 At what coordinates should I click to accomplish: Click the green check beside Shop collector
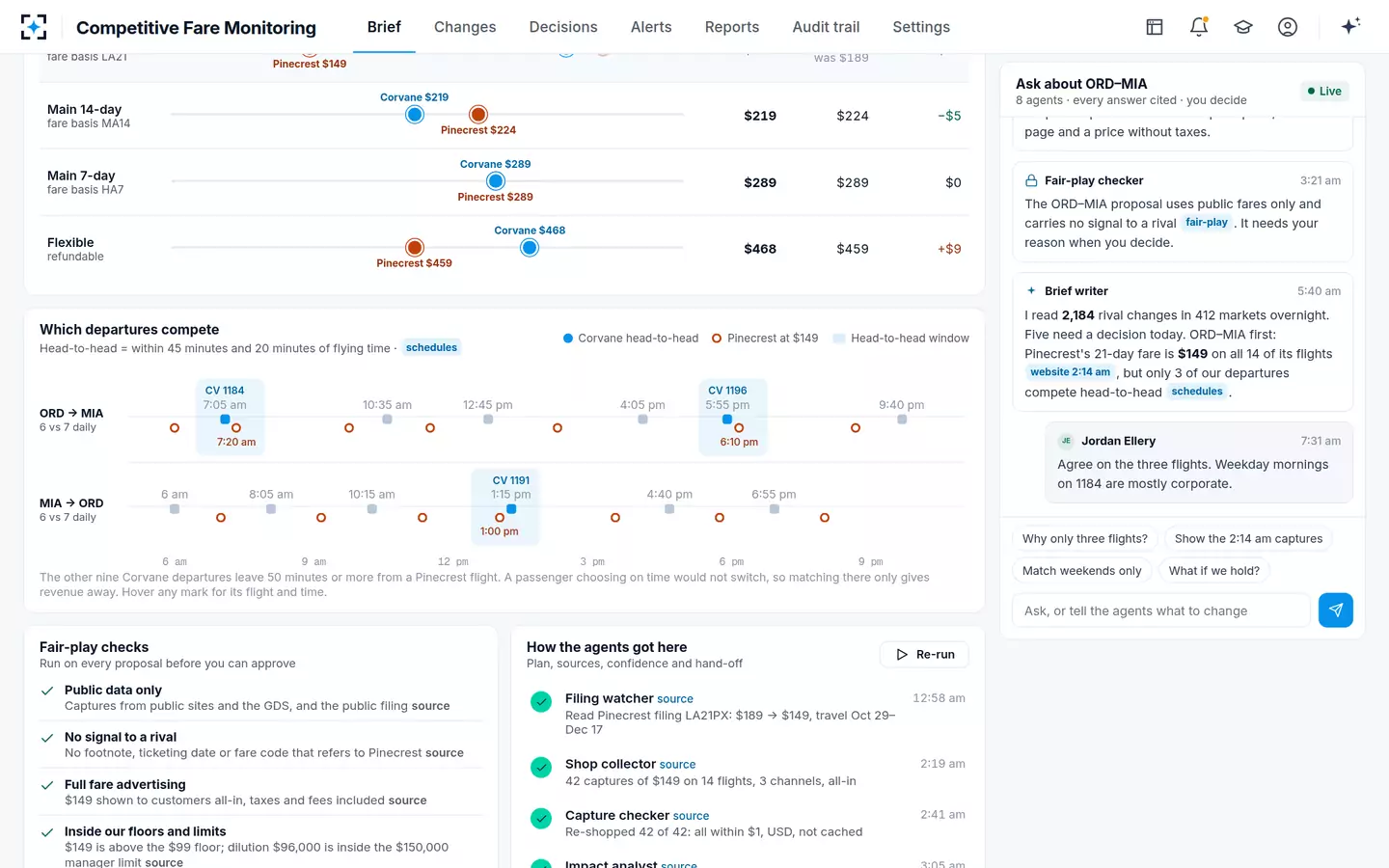coord(541,767)
